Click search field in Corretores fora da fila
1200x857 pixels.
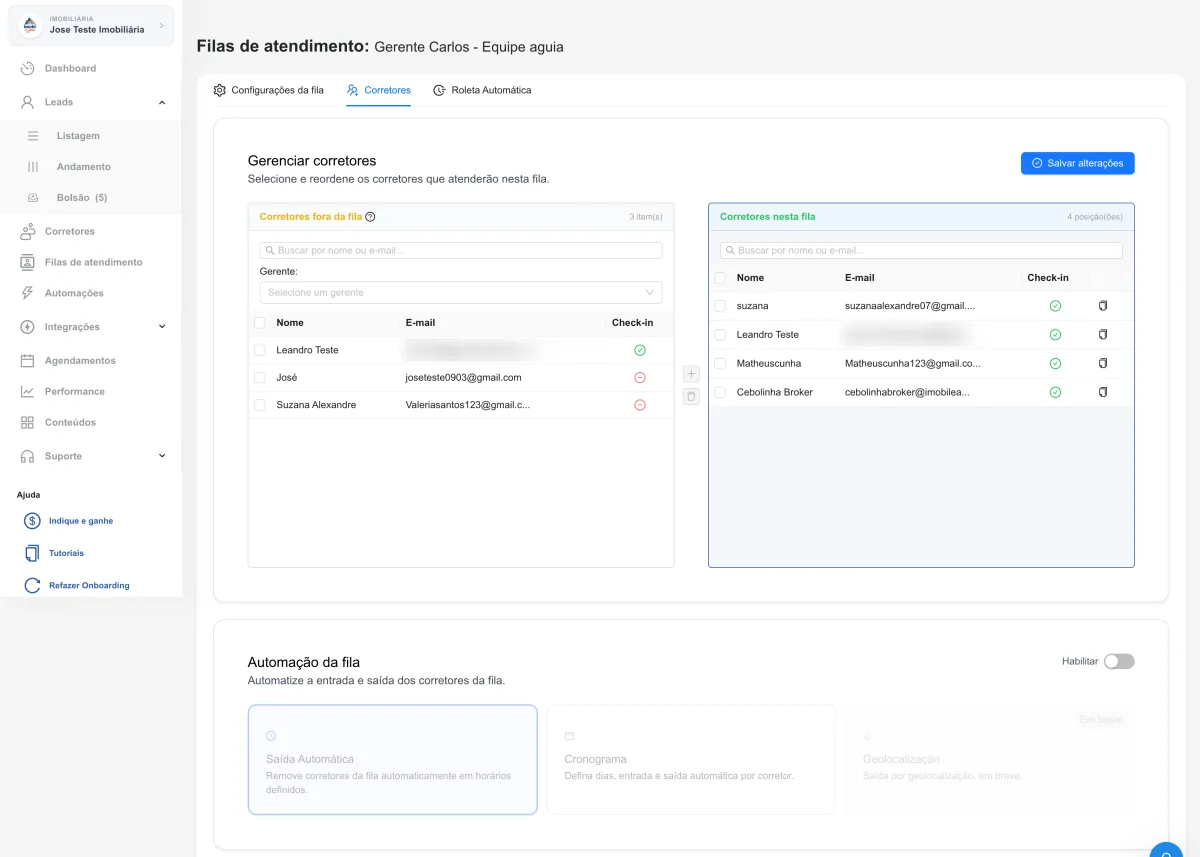pos(461,250)
